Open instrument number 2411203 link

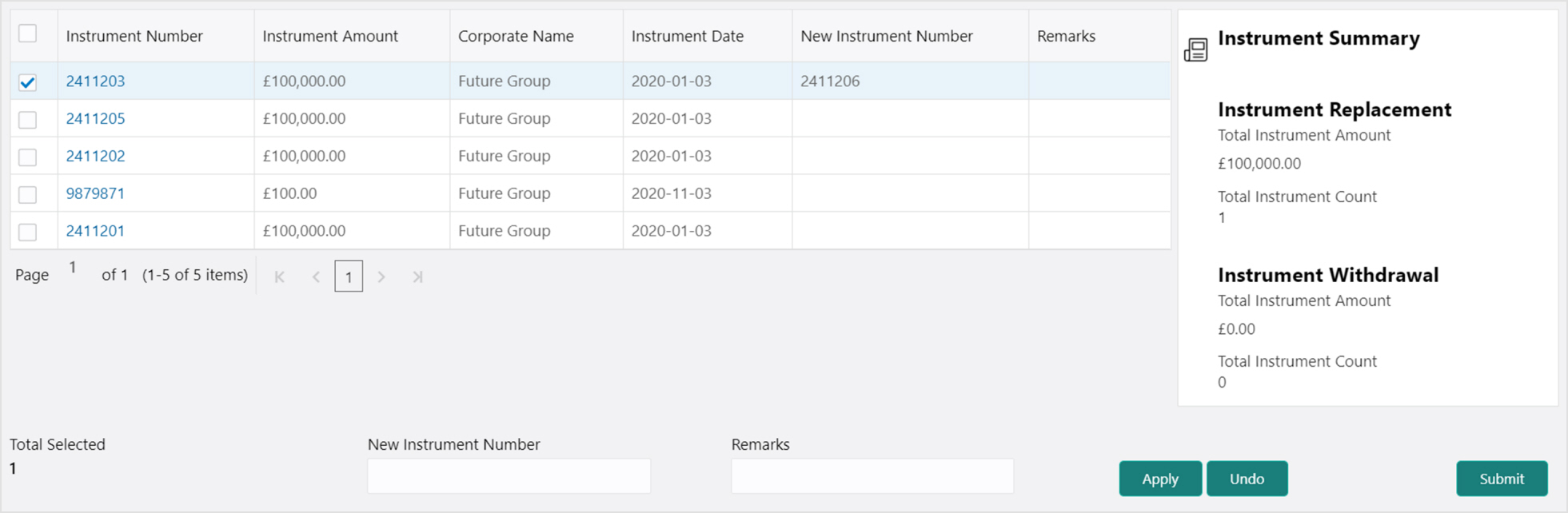tap(95, 81)
